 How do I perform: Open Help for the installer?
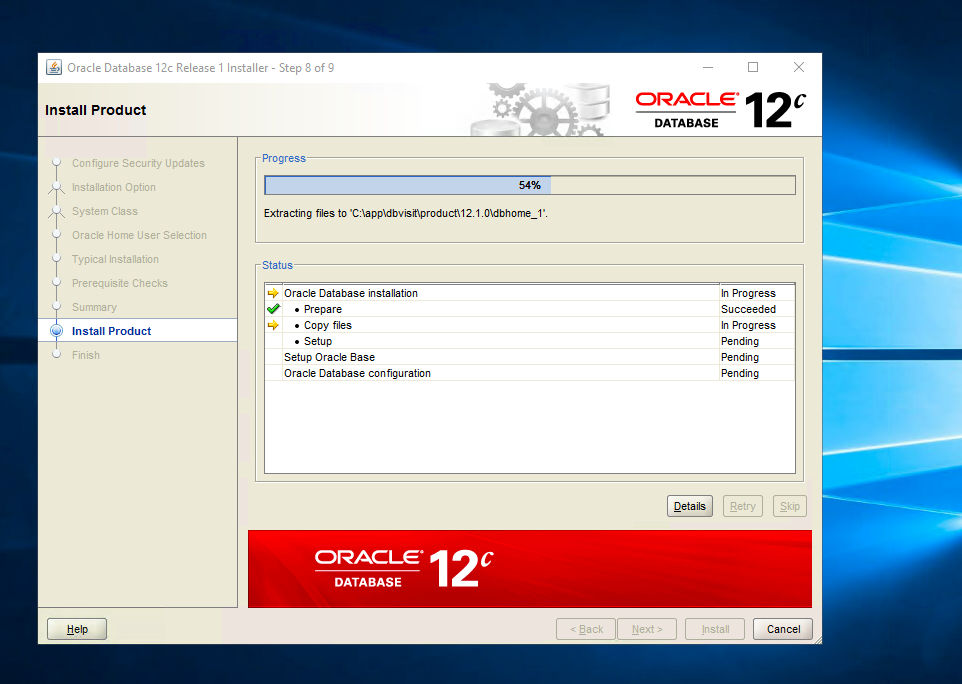[x=77, y=629]
